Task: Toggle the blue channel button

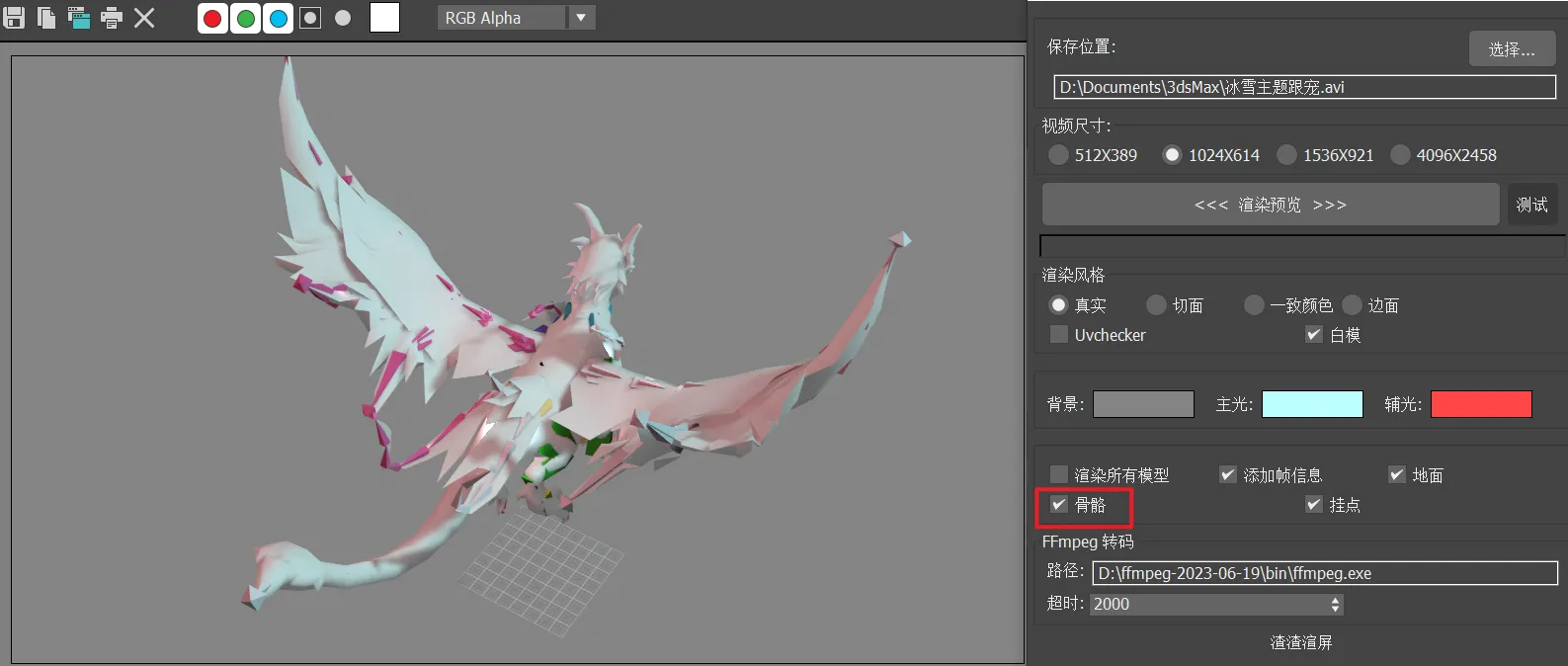Action: 279,18
